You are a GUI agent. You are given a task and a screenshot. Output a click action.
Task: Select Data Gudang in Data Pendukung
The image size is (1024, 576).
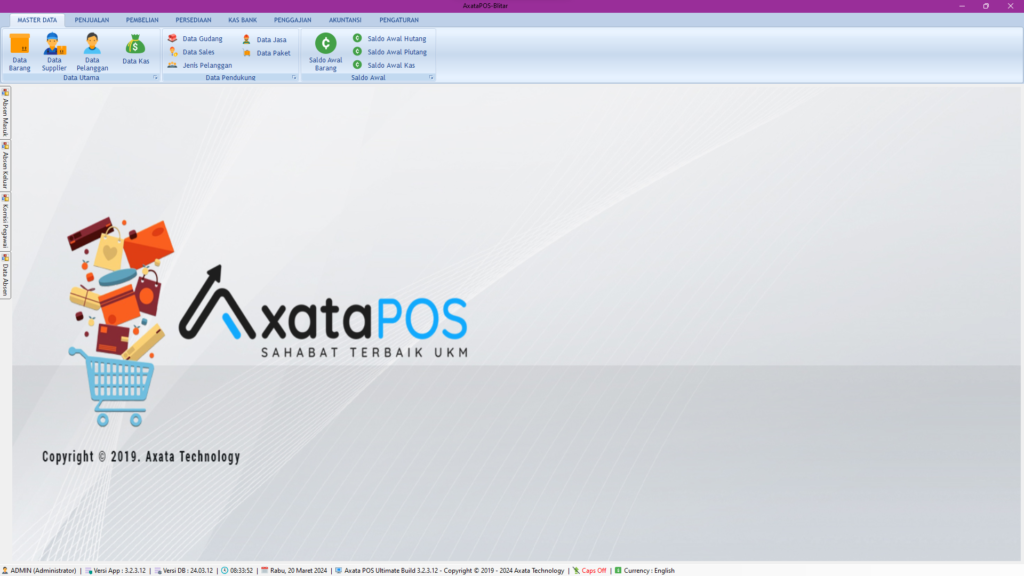[195, 39]
